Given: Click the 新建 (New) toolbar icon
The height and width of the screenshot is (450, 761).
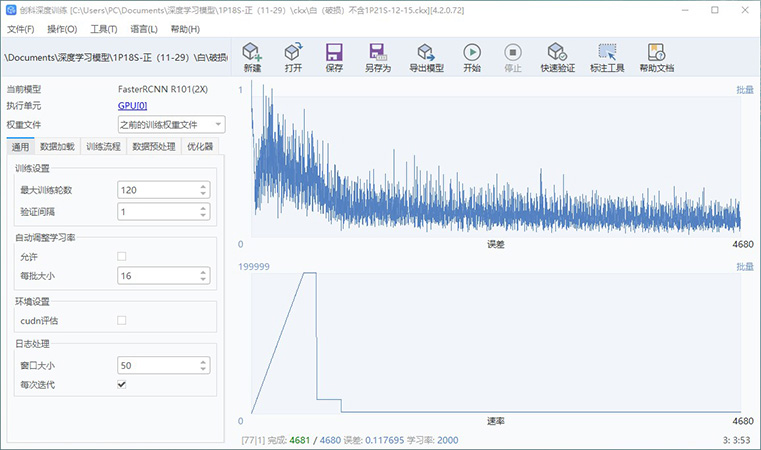Looking at the screenshot, I should click(x=252, y=57).
